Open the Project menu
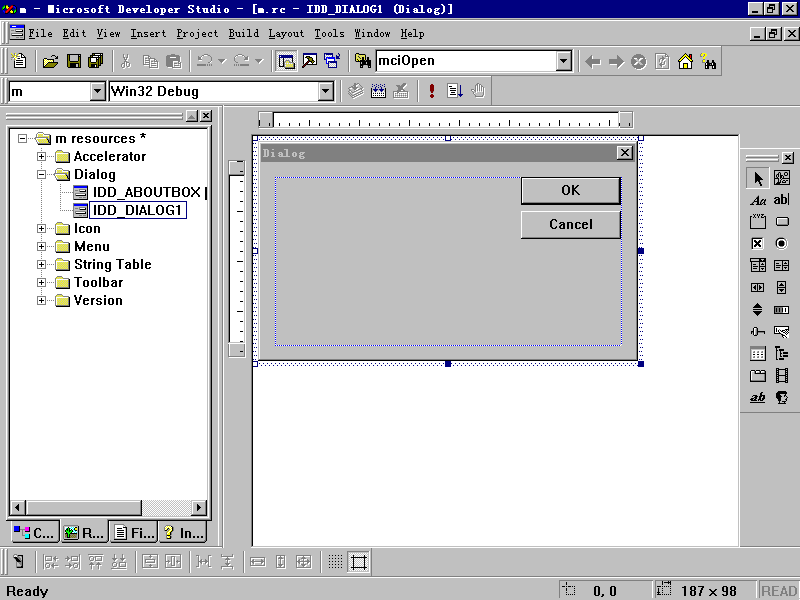This screenshot has height=600, width=800. [197, 34]
